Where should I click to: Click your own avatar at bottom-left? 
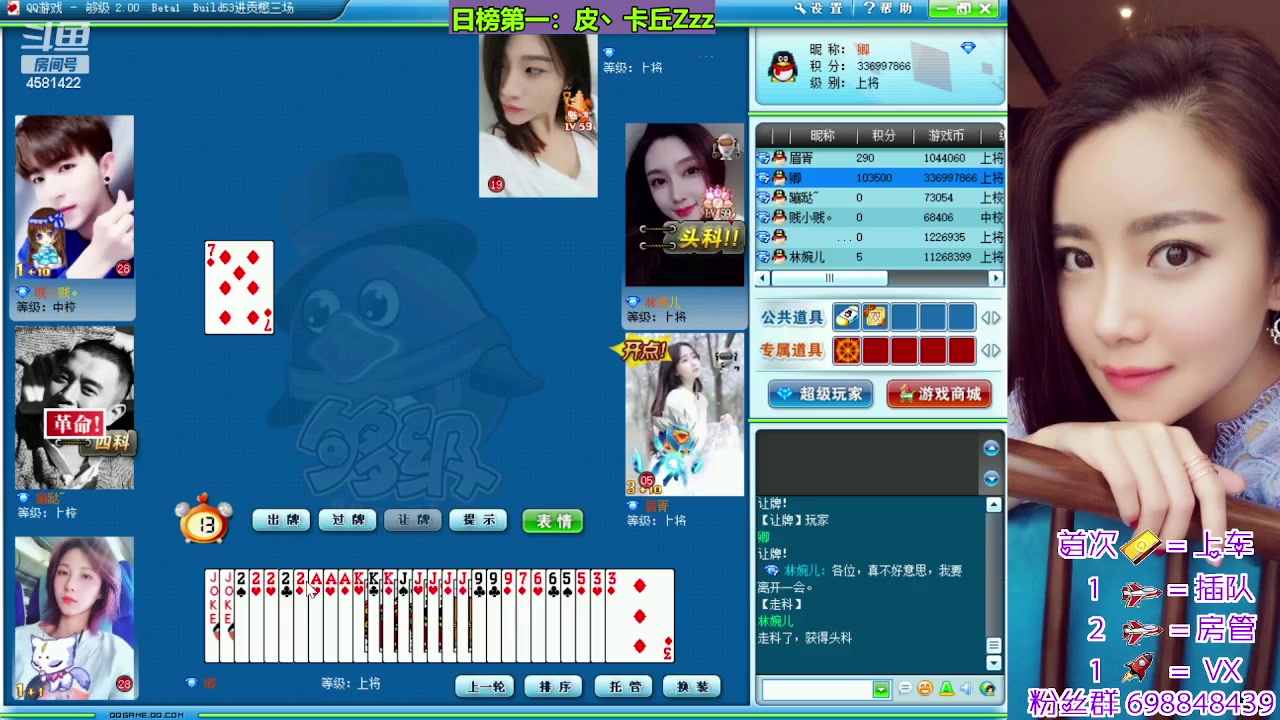[74, 617]
